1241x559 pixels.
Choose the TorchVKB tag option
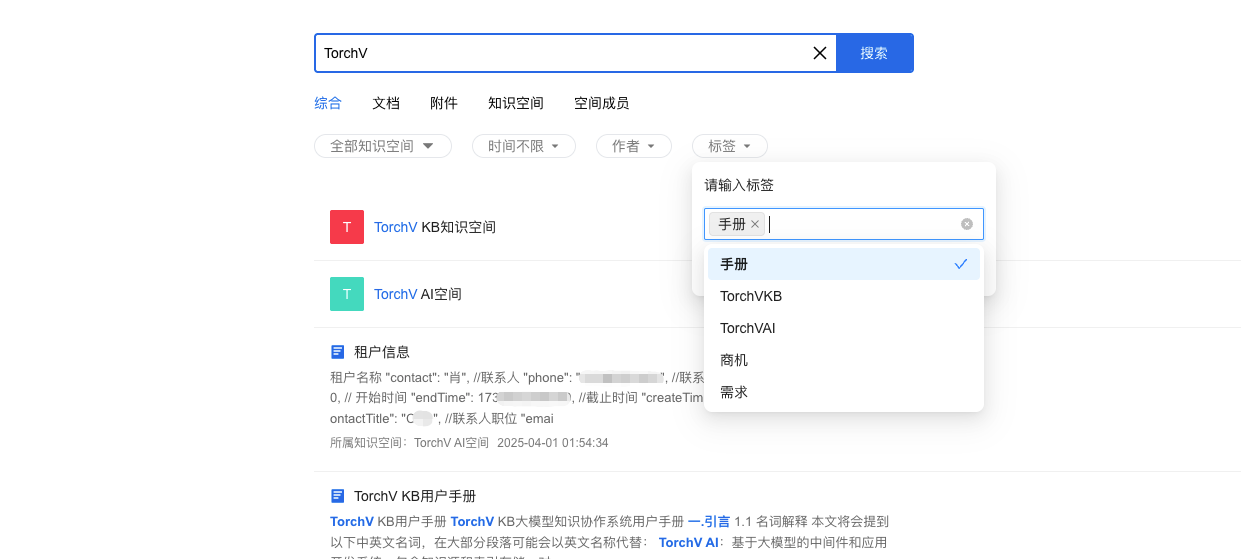tap(844, 296)
